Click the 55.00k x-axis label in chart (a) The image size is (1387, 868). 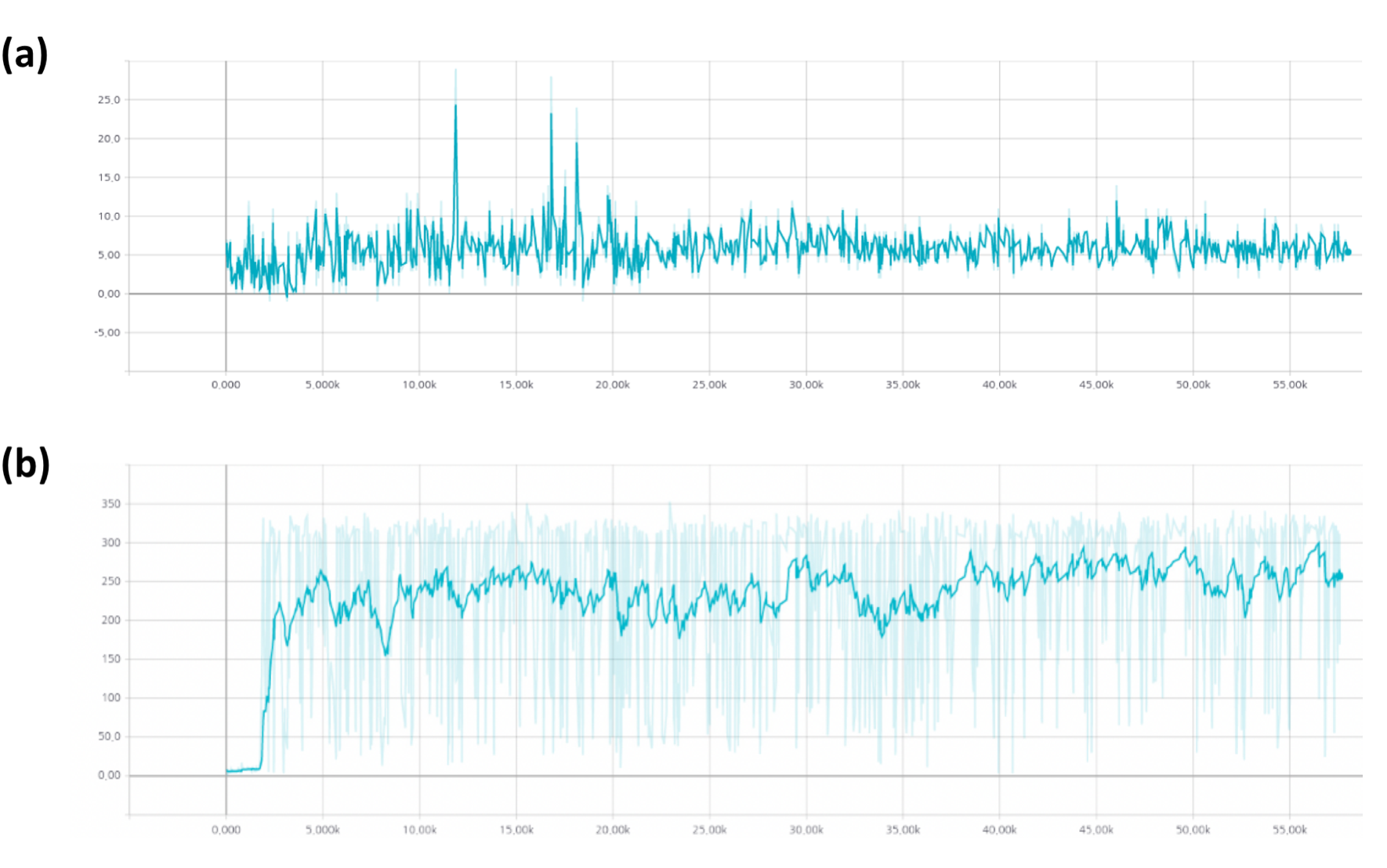coord(1290,385)
